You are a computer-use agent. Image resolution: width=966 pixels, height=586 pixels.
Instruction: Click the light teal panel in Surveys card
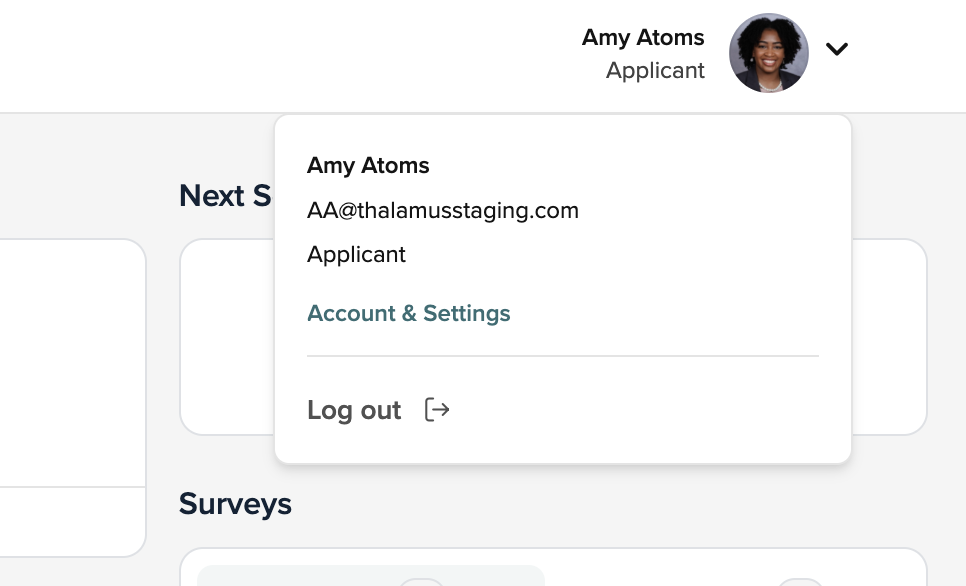pos(371,576)
